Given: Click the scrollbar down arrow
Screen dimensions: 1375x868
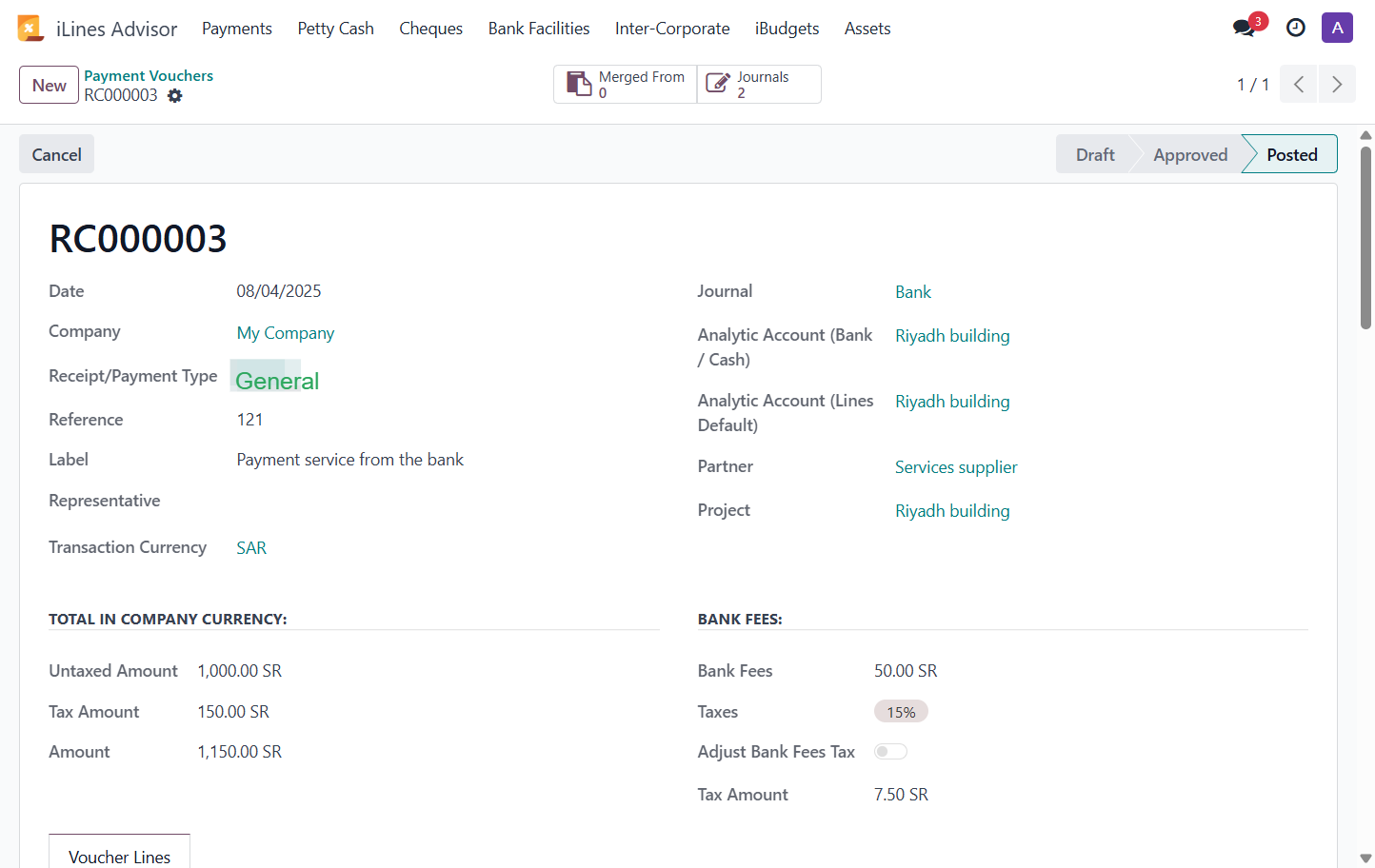Looking at the screenshot, I should tap(1365, 858).
